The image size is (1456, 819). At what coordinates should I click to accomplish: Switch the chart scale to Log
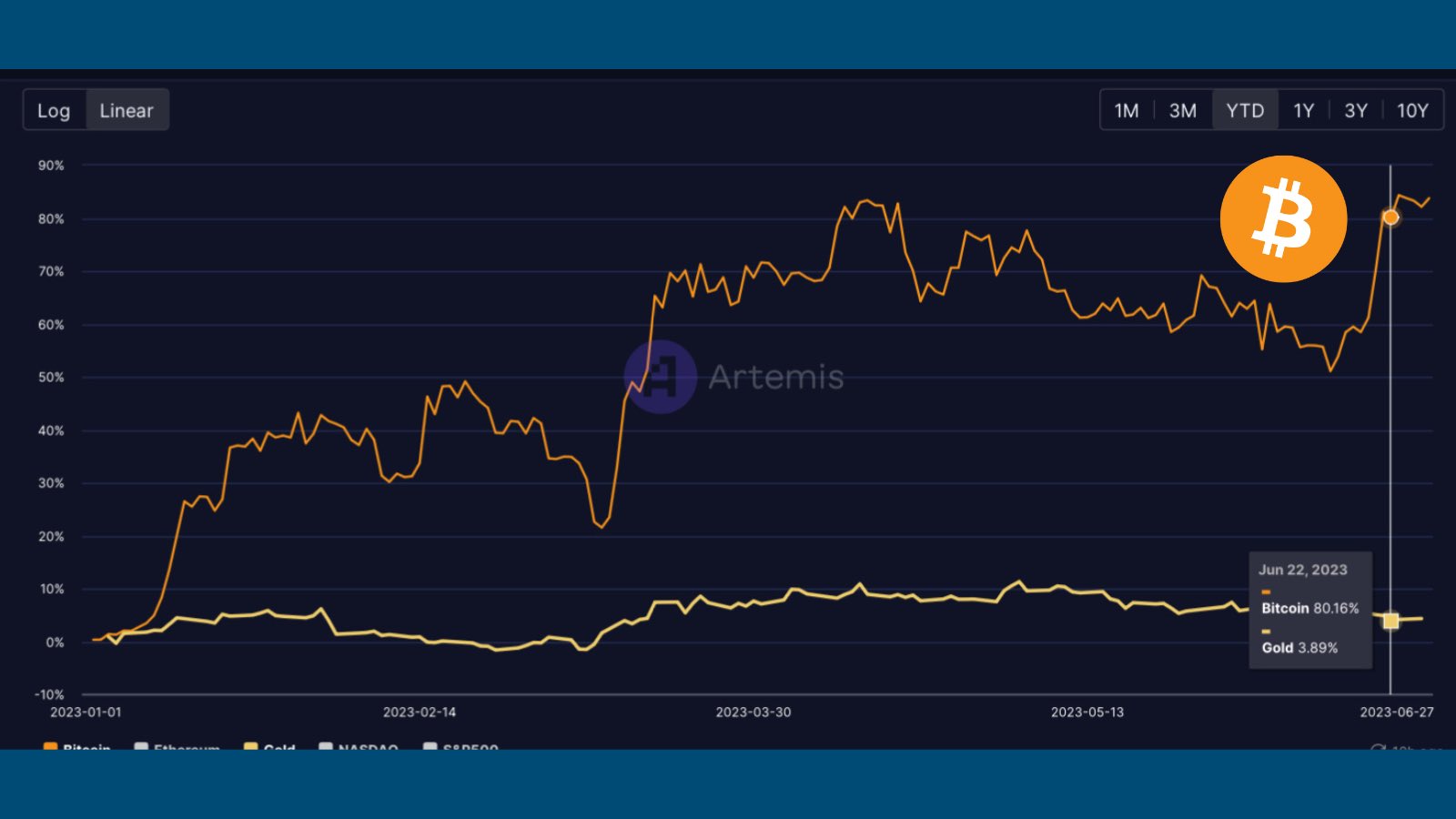54,110
